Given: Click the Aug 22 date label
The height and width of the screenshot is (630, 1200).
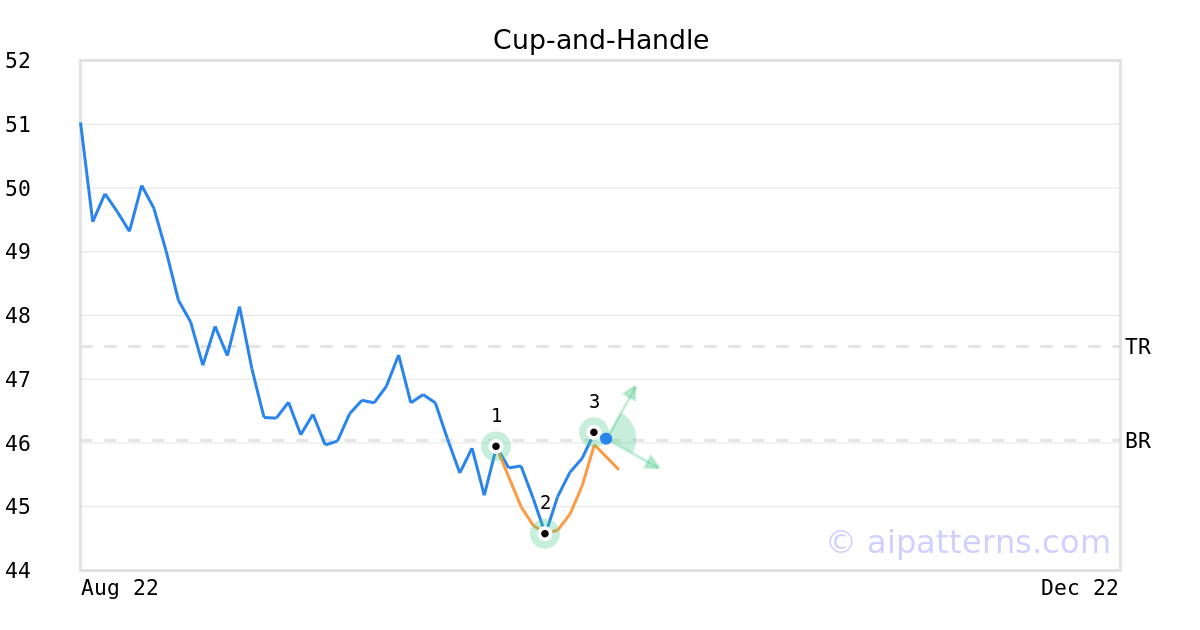Looking at the screenshot, I should (x=120, y=588).
